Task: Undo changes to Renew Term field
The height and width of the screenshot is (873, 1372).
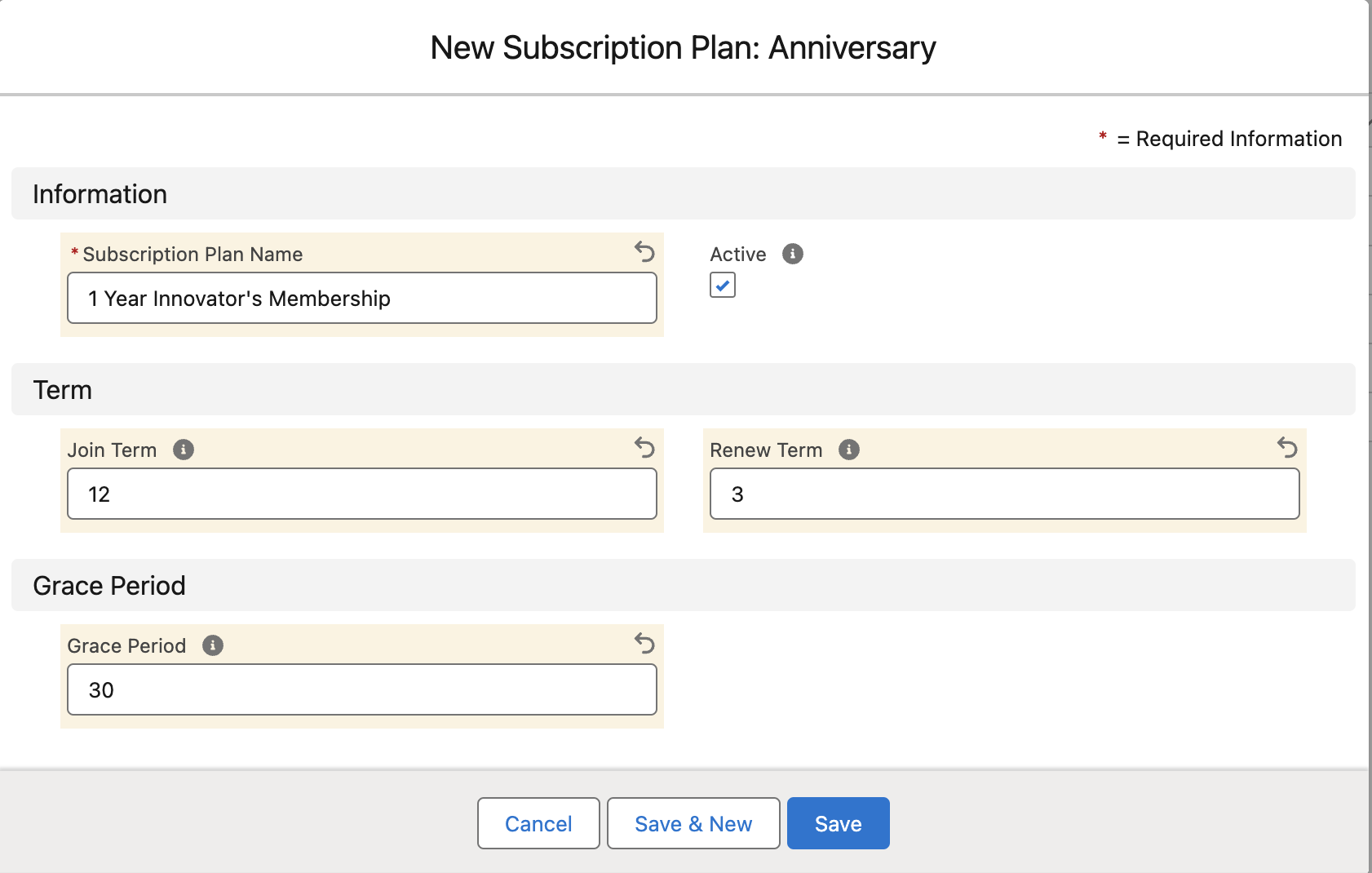Action: click(1287, 448)
